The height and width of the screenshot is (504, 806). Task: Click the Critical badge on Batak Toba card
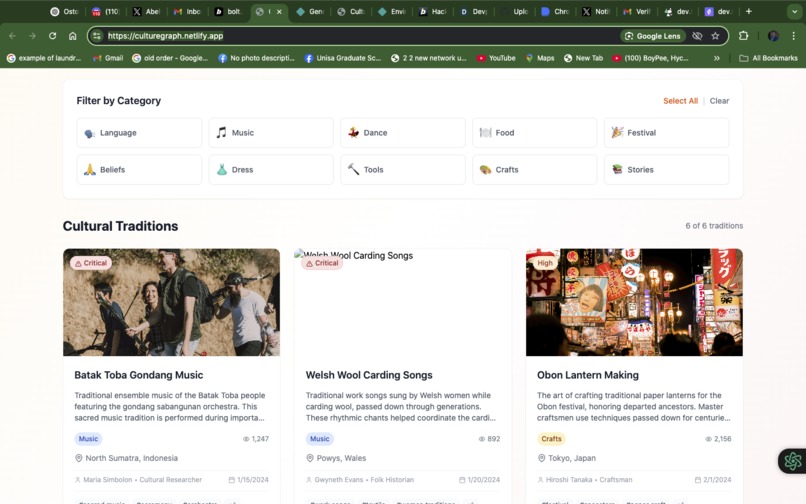pos(91,263)
